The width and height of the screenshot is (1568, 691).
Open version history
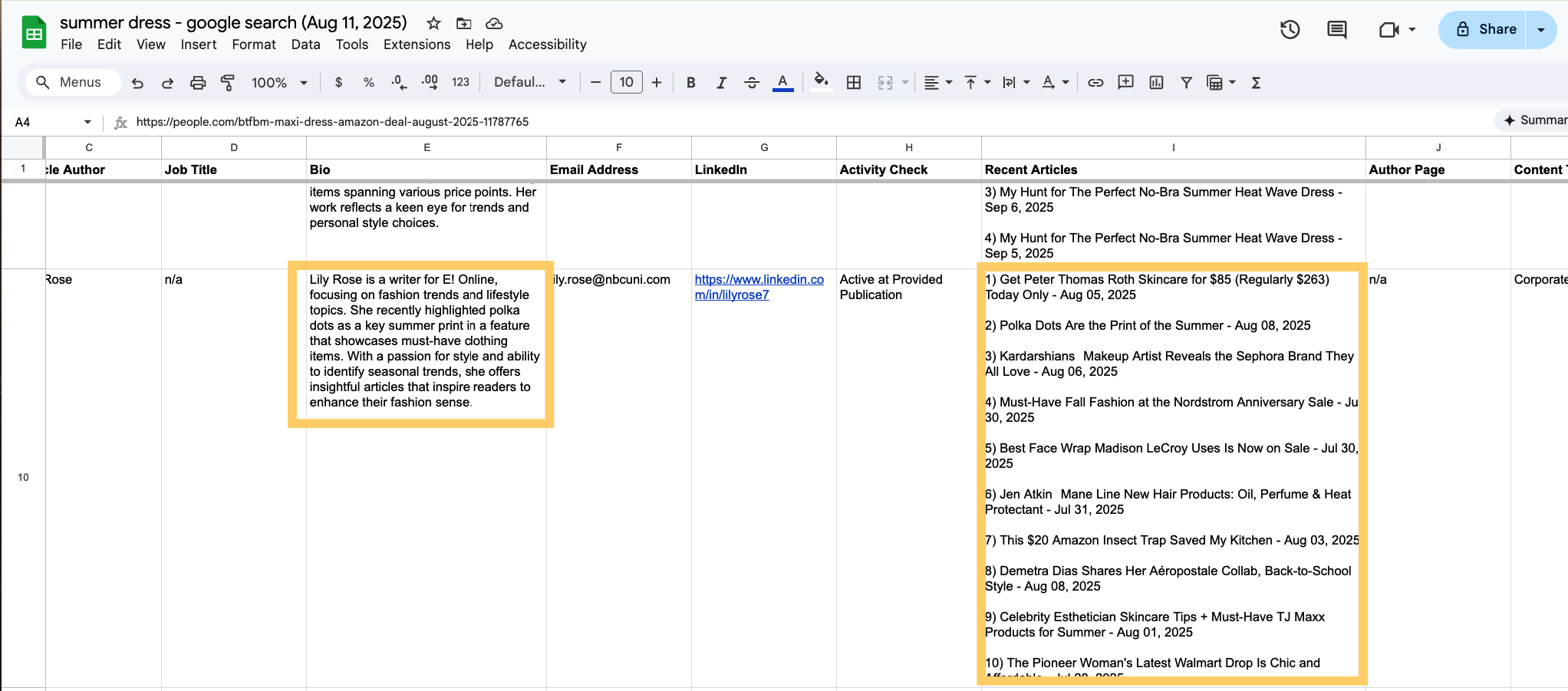(x=1290, y=30)
